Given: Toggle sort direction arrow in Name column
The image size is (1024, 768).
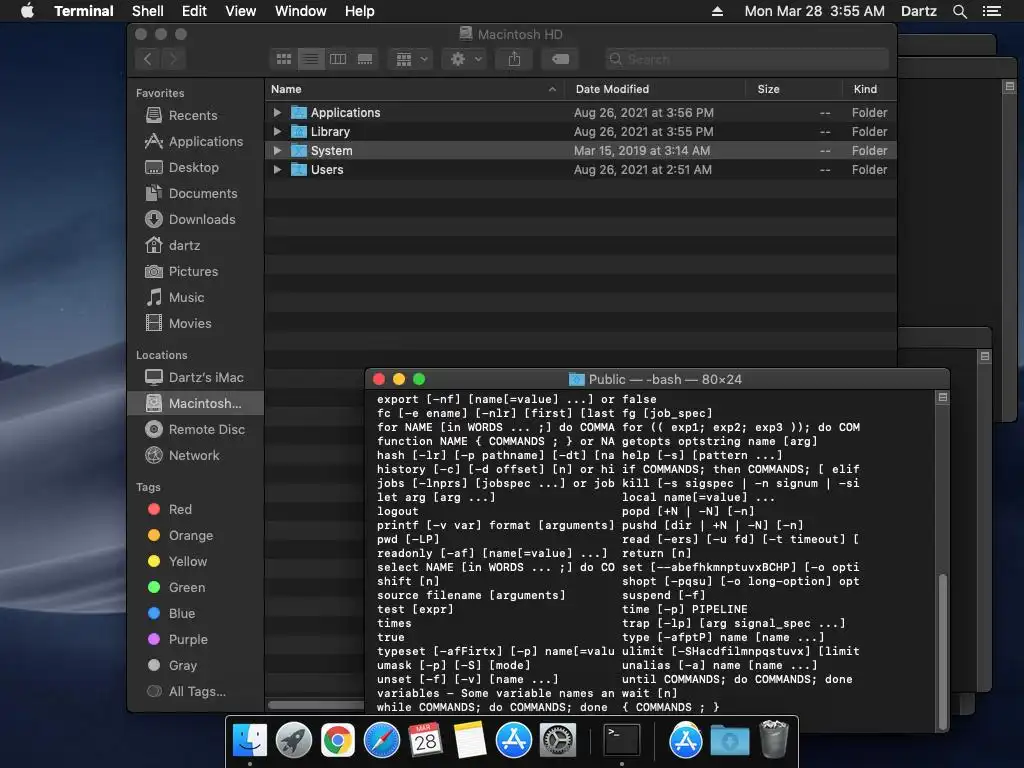Looking at the screenshot, I should tap(552, 89).
